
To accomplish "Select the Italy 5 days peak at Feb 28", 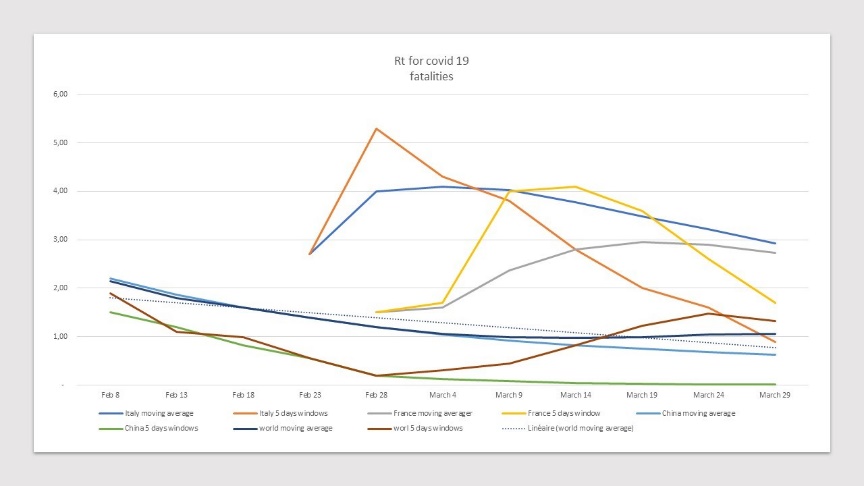I will tap(376, 129).
